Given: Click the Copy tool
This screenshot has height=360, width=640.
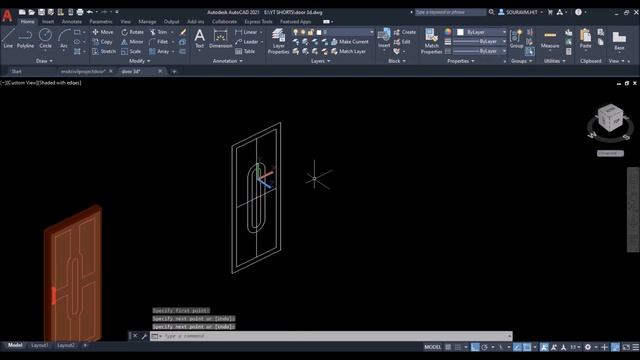Looking at the screenshot, I should click(102, 42).
